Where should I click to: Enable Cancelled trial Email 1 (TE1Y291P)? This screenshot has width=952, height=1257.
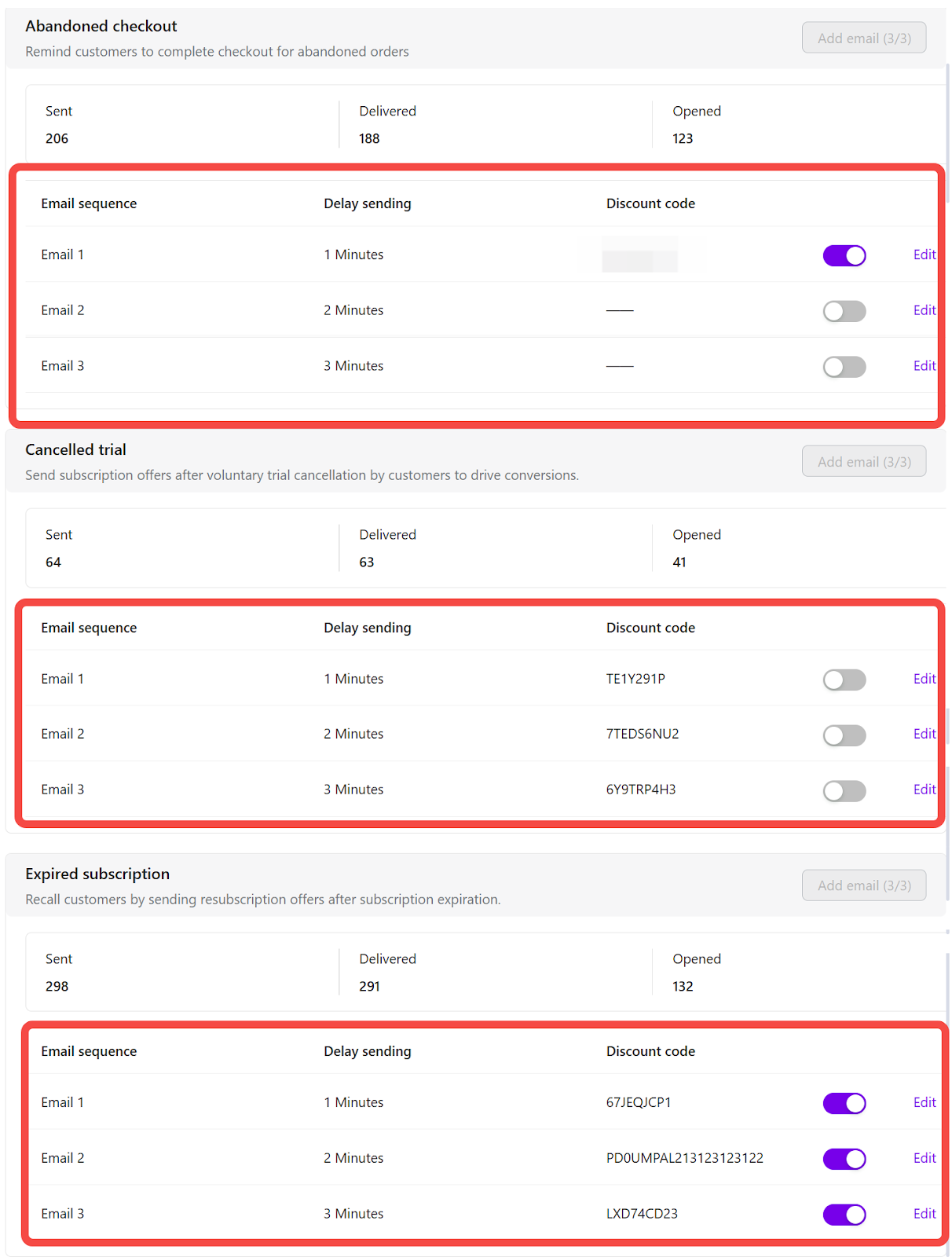pyautogui.click(x=844, y=680)
